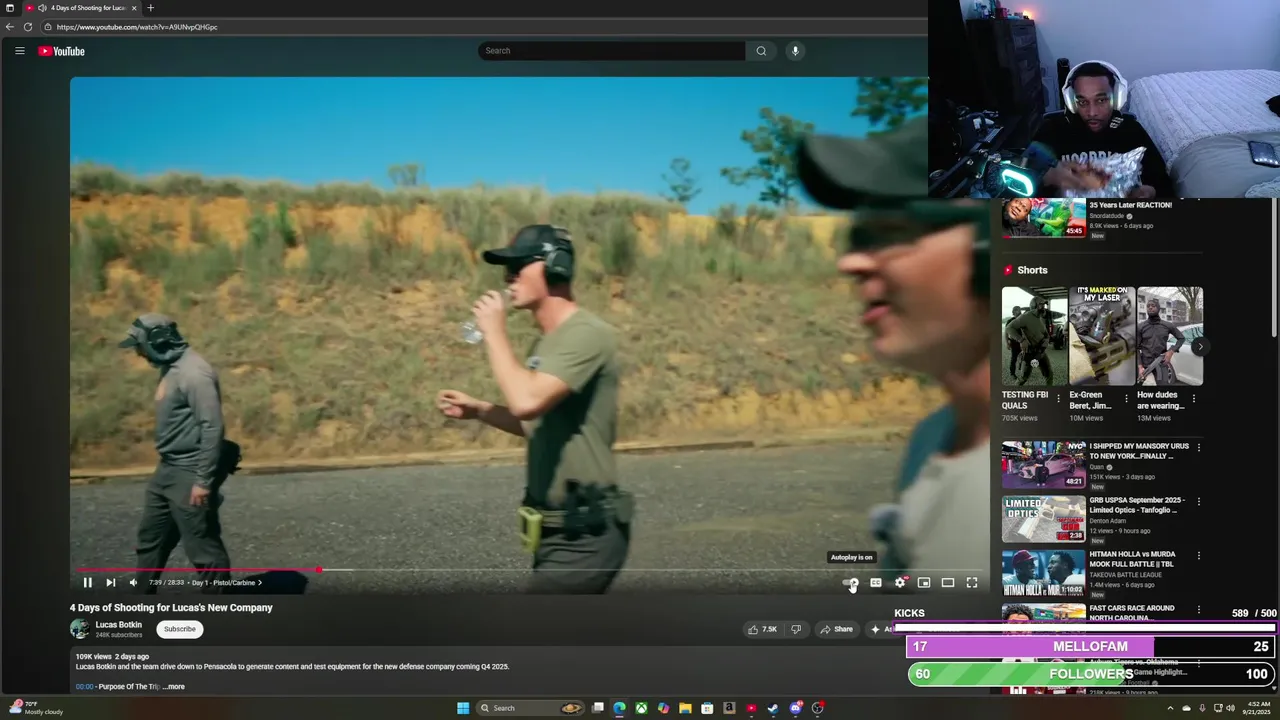This screenshot has height=720, width=1280.
Task: Toggle subtitles/closed captions button
Action: coord(876,583)
